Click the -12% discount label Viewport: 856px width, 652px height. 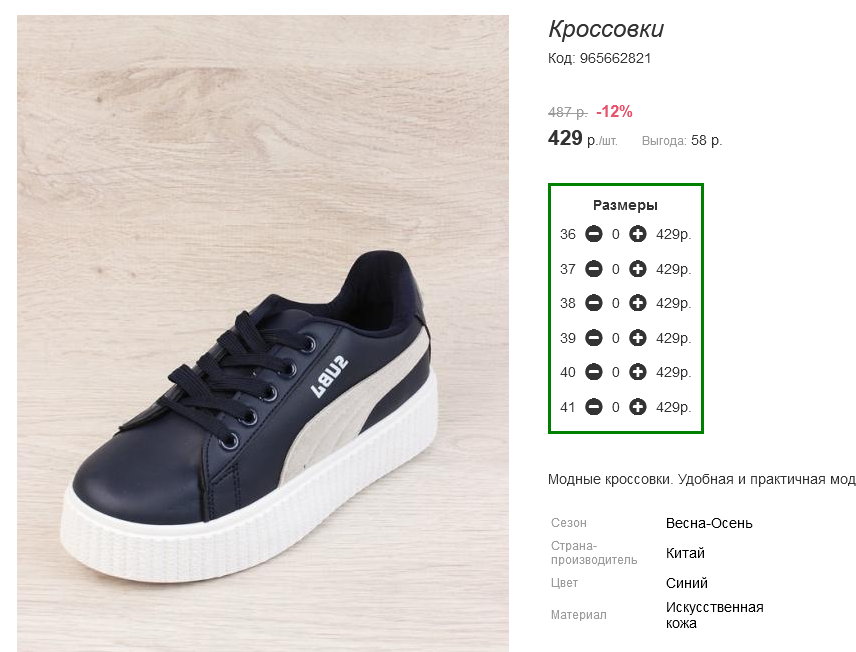click(x=614, y=112)
